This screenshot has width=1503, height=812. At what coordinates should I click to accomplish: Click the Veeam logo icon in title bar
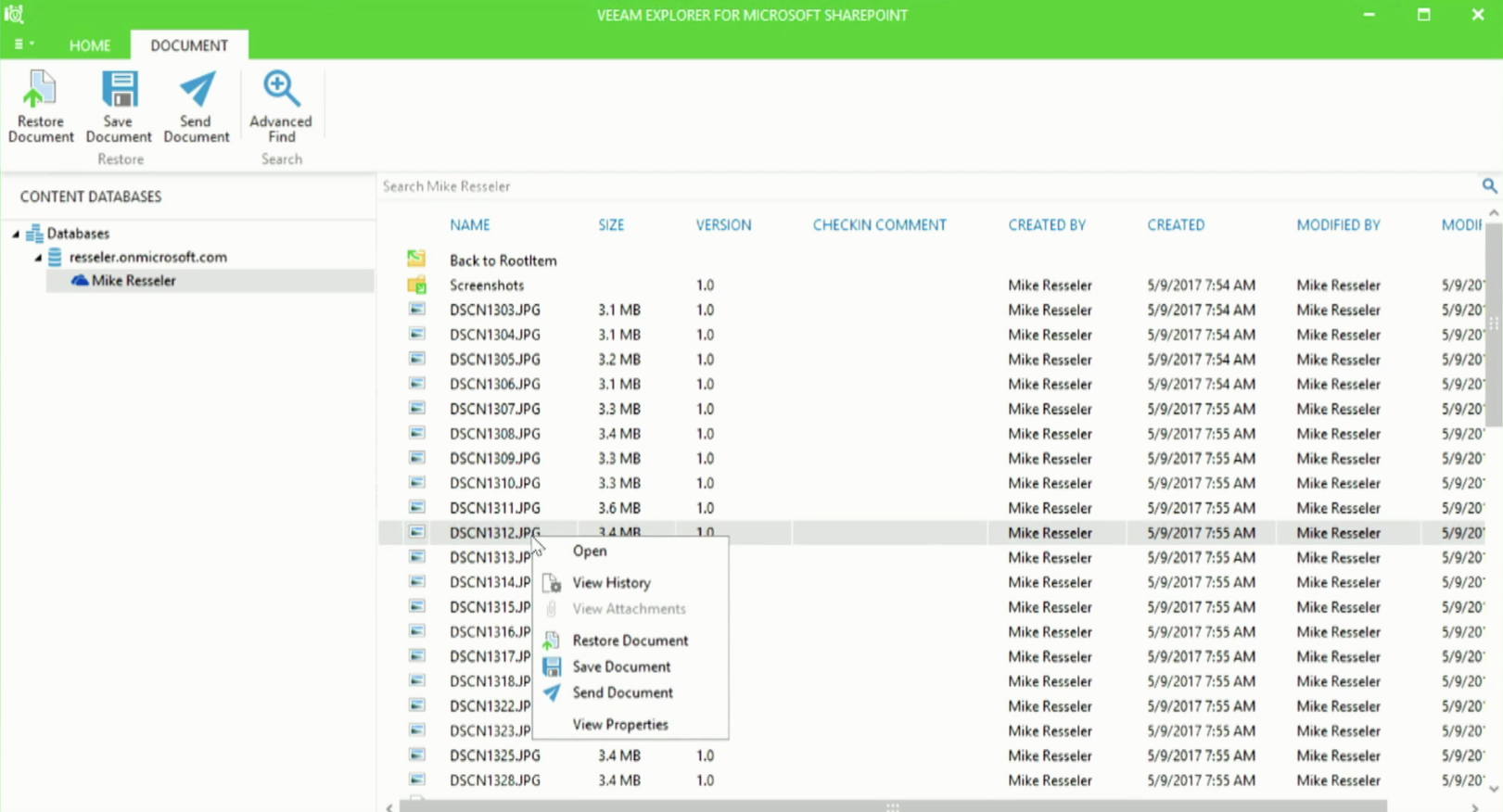click(x=14, y=14)
